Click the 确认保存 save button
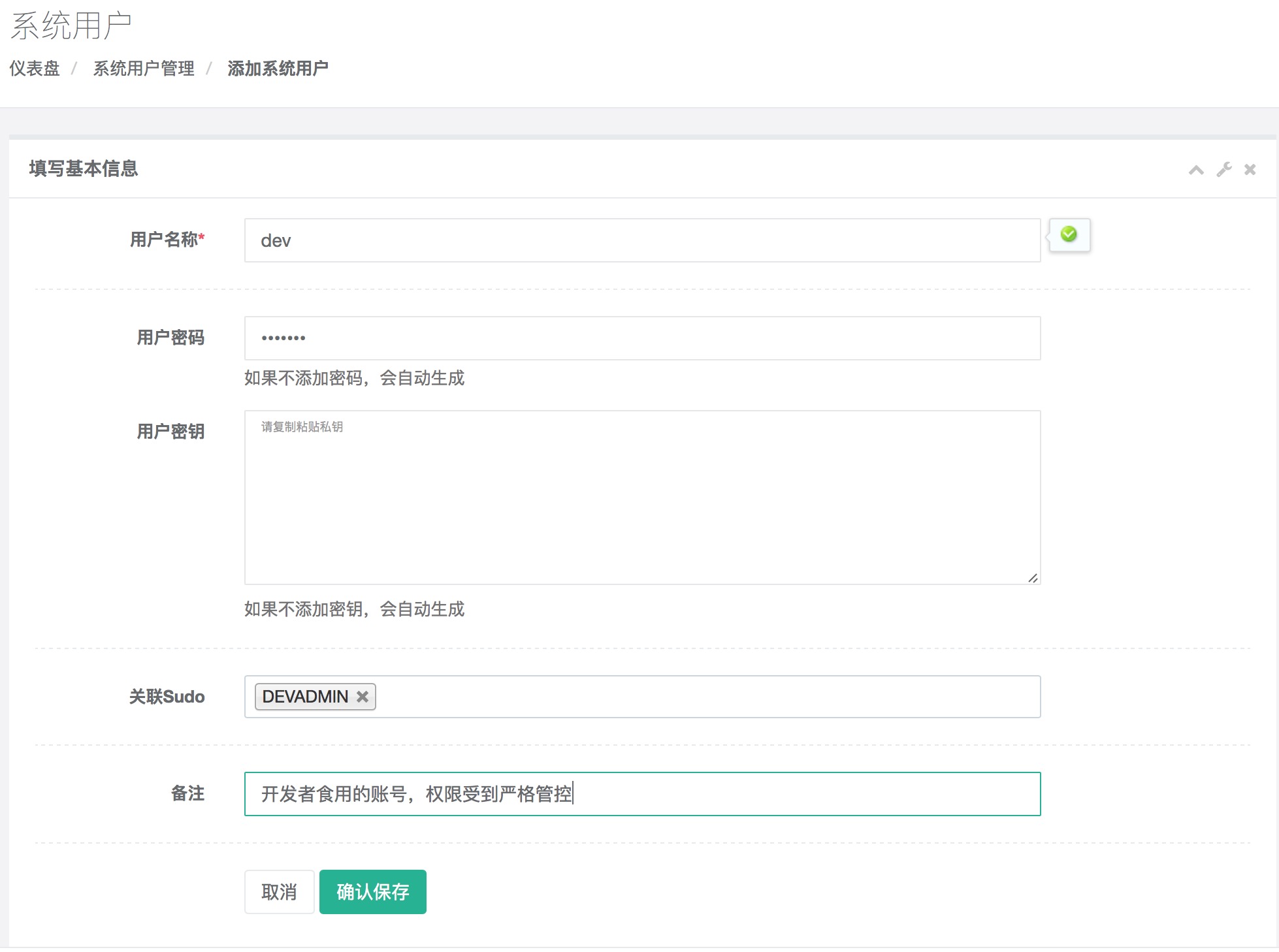 [x=372, y=892]
